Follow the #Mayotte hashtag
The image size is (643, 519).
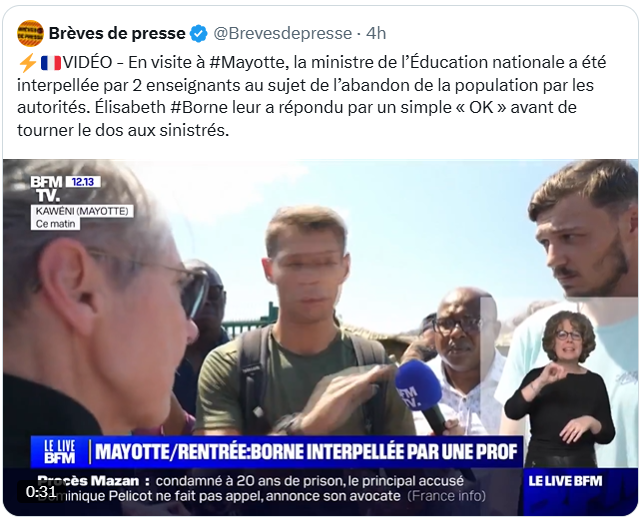(x=247, y=62)
